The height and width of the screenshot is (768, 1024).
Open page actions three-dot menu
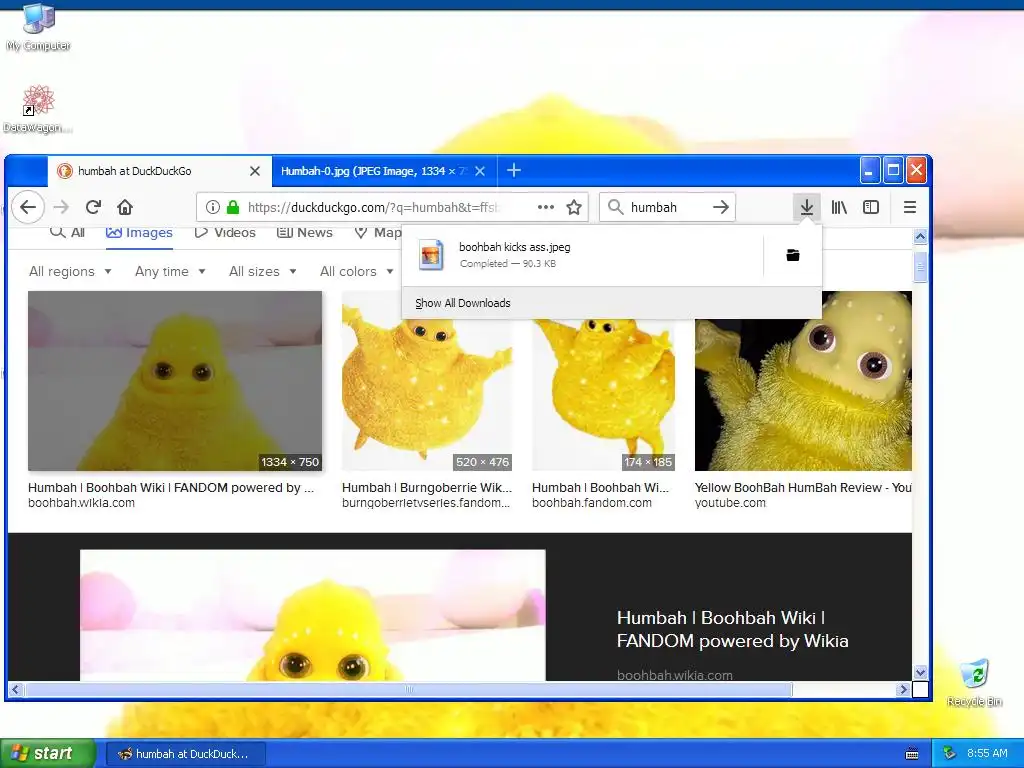coord(545,207)
